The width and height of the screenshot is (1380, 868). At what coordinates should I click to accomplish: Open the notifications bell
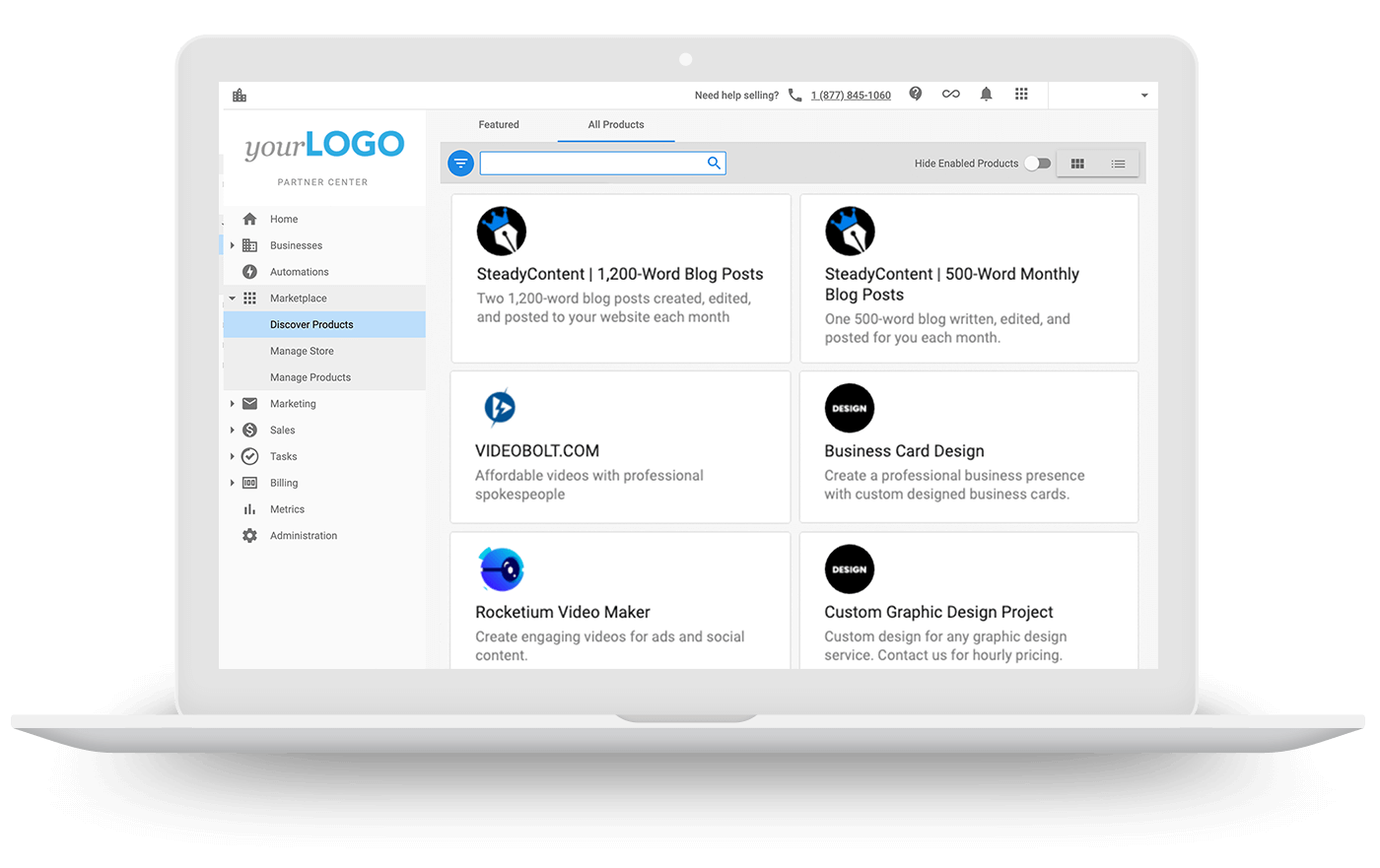[x=986, y=95]
